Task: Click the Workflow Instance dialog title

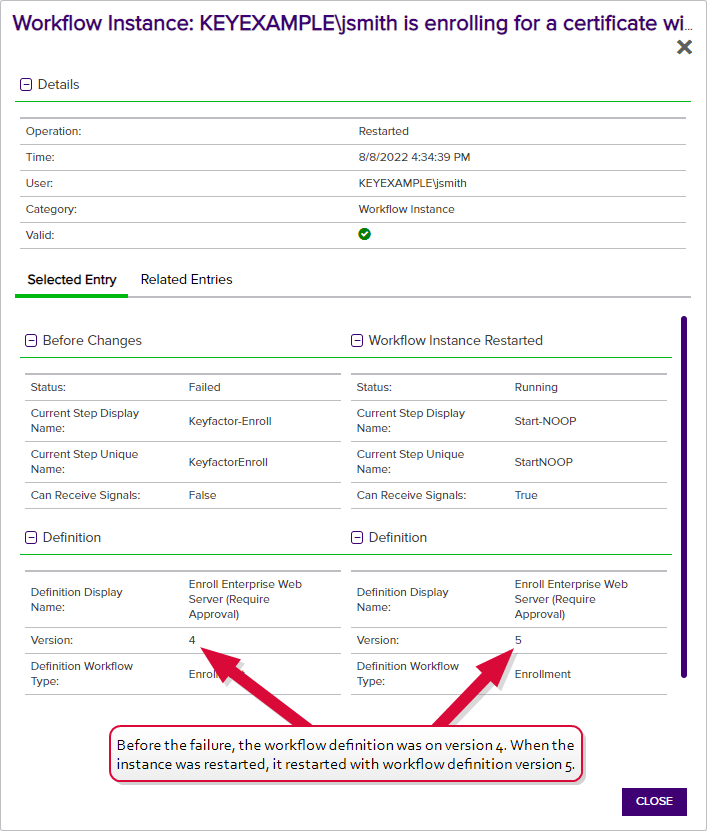Action: pos(352,23)
